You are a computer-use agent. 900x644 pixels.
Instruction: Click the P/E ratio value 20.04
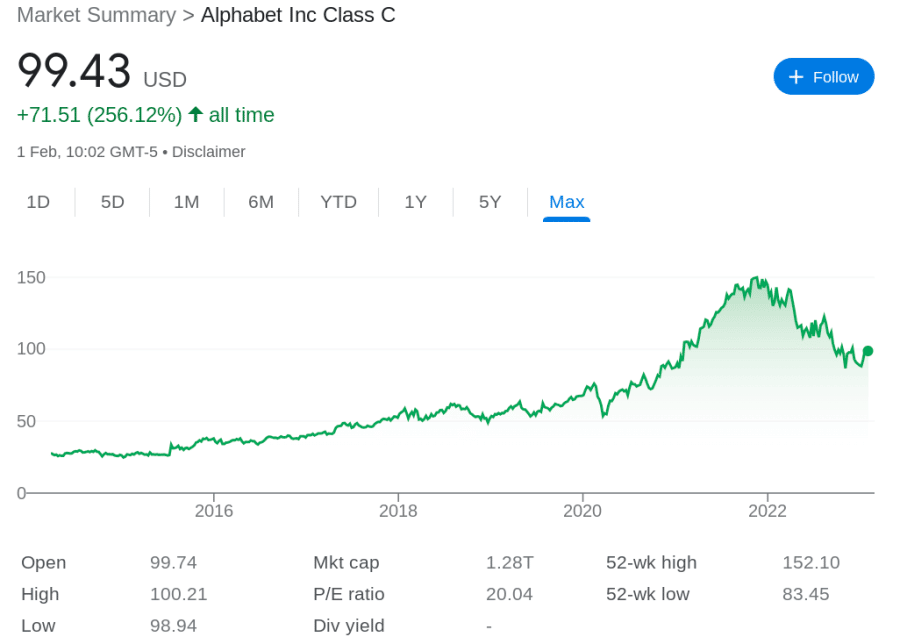[x=509, y=594]
